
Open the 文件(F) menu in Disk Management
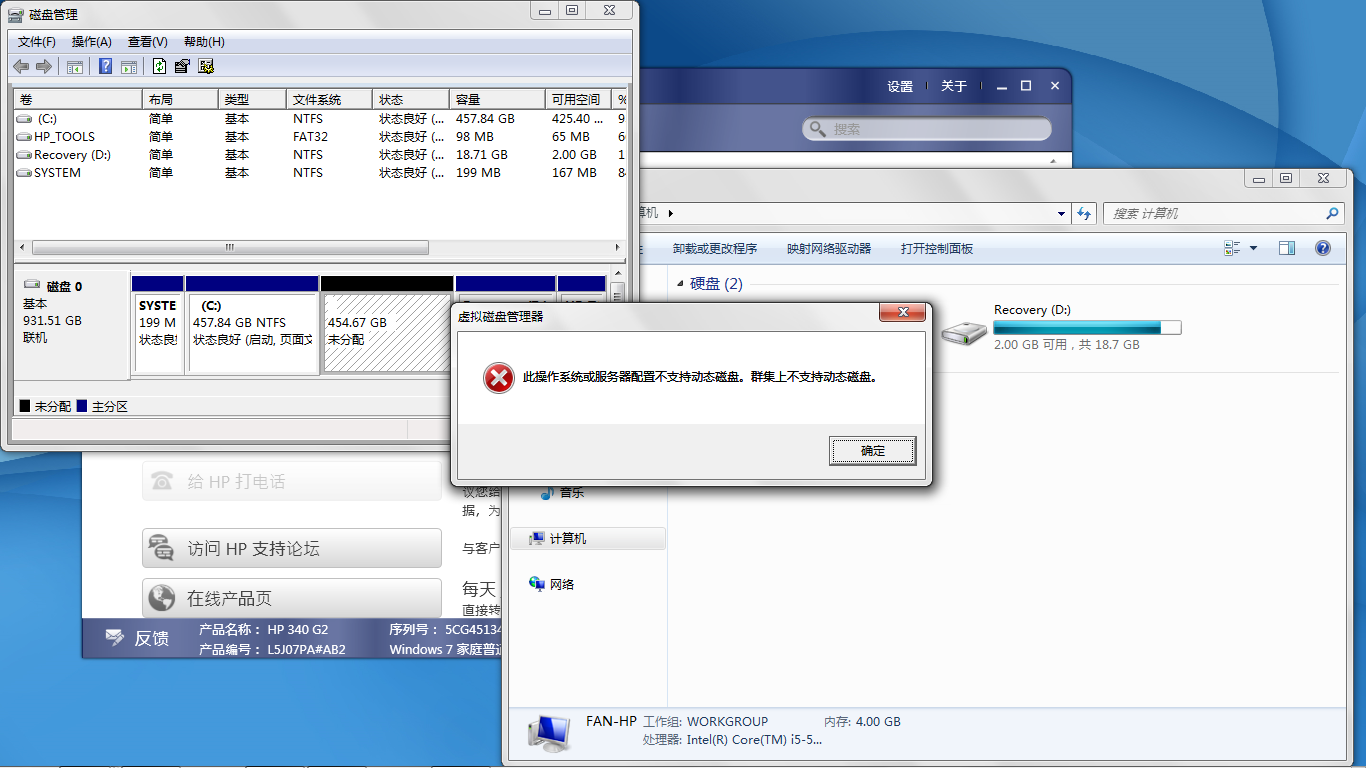[x=37, y=42]
